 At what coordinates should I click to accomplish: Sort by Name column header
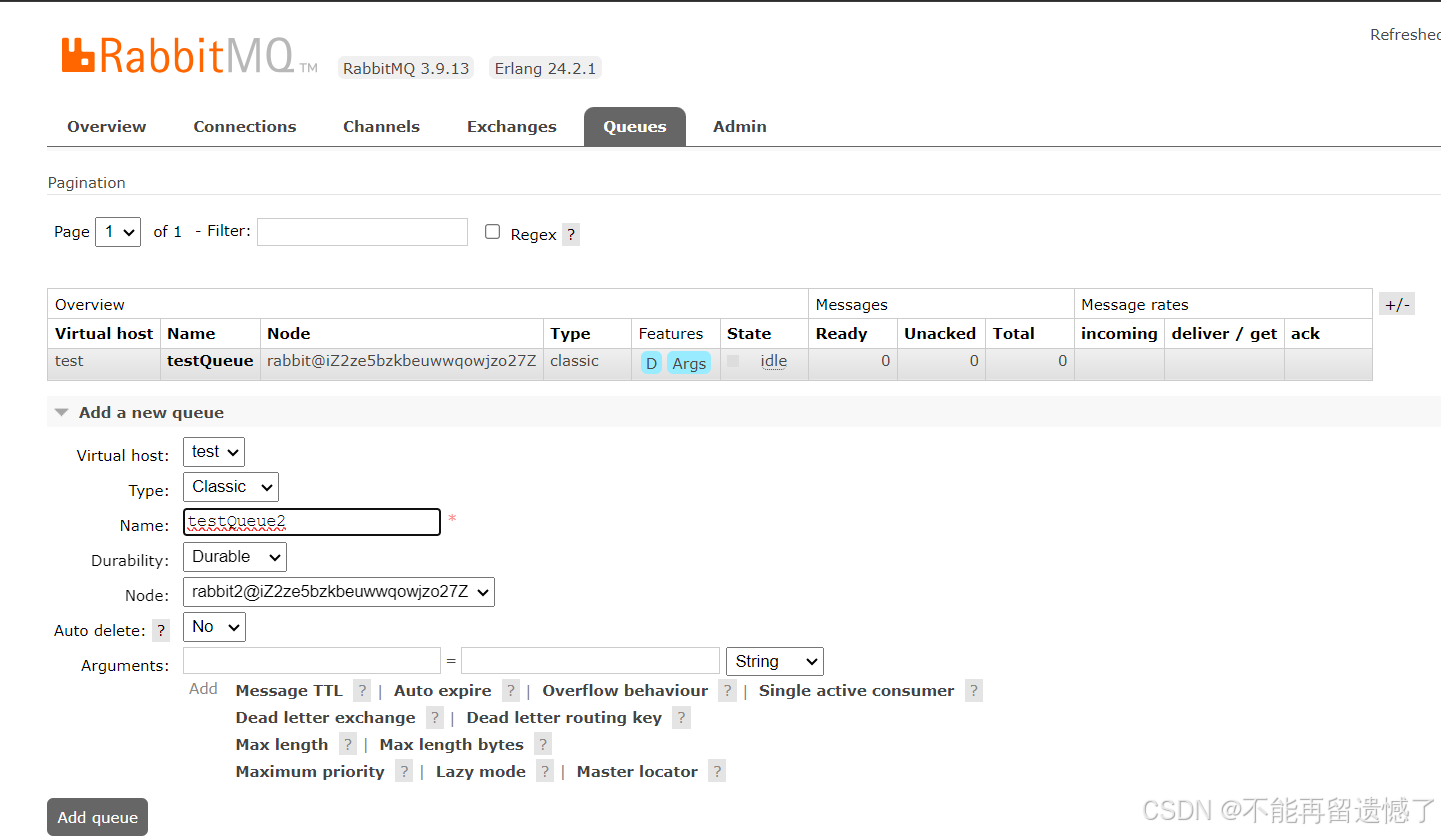click(191, 333)
